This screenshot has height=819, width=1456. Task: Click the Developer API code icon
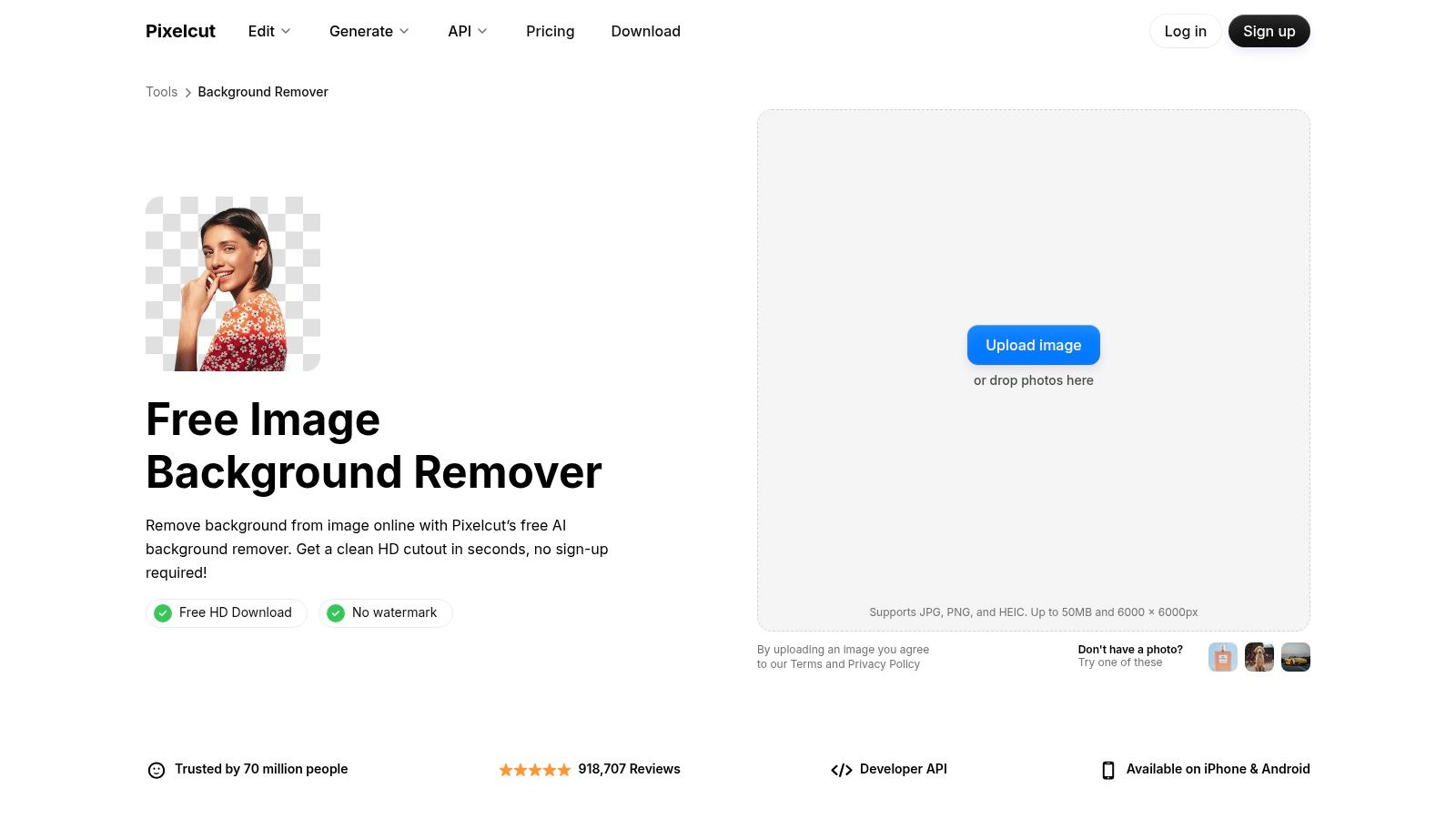click(842, 770)
